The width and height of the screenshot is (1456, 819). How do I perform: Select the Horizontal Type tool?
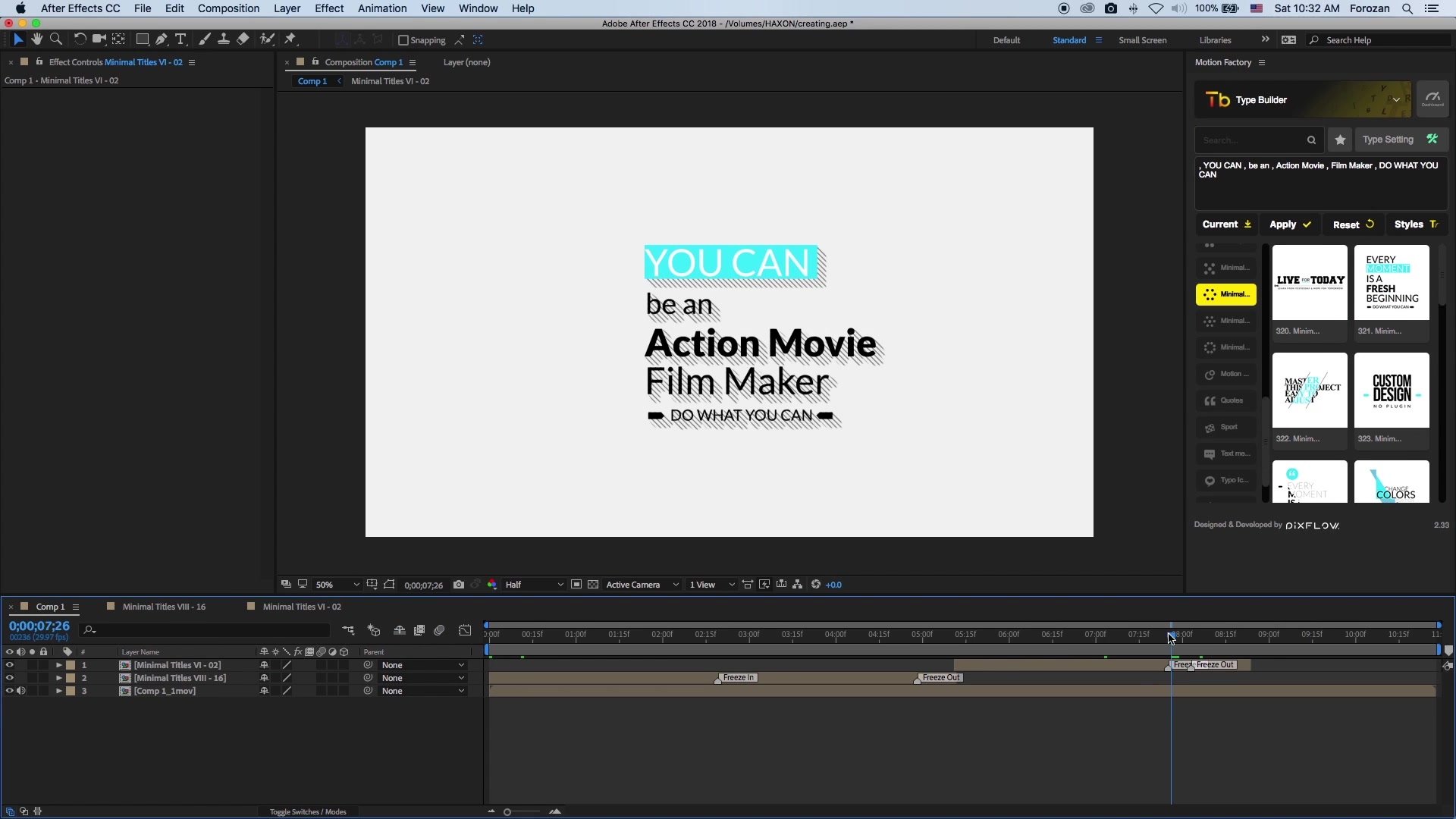click(180, 39)
